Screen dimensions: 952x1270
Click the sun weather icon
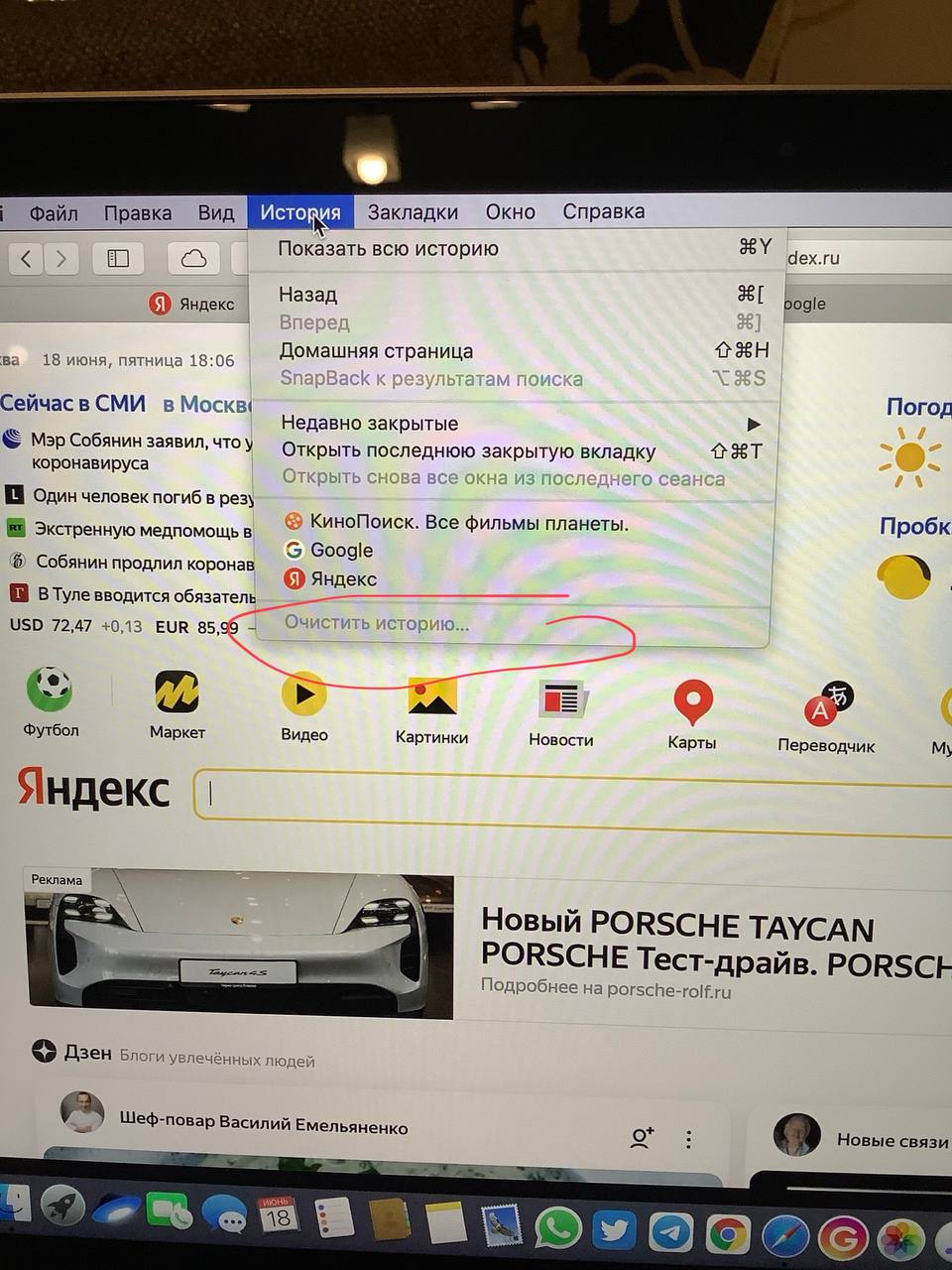coord(908,457)
